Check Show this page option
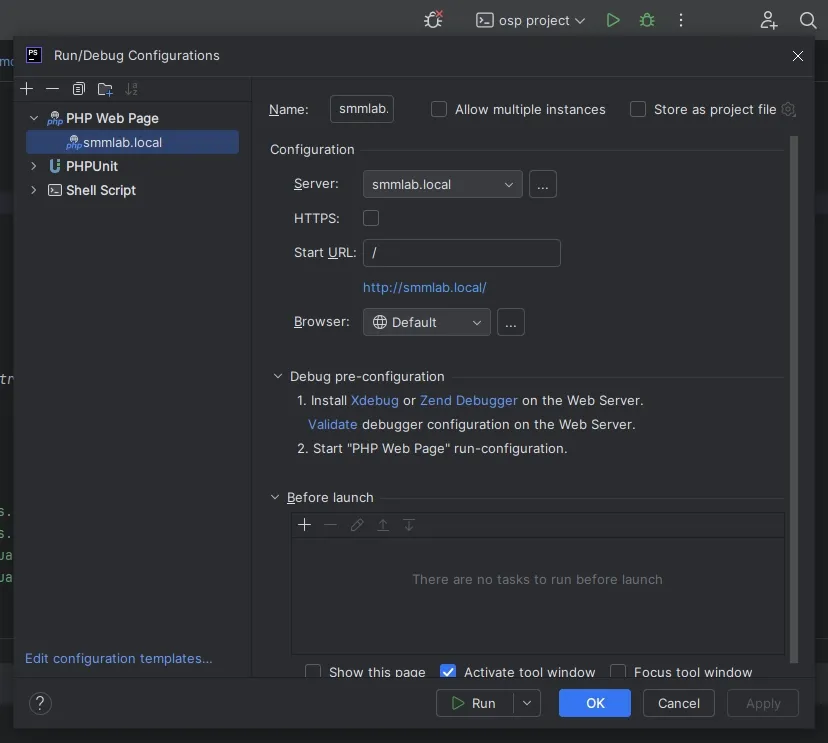The image size is (828, 743). [x=313, y=672]
